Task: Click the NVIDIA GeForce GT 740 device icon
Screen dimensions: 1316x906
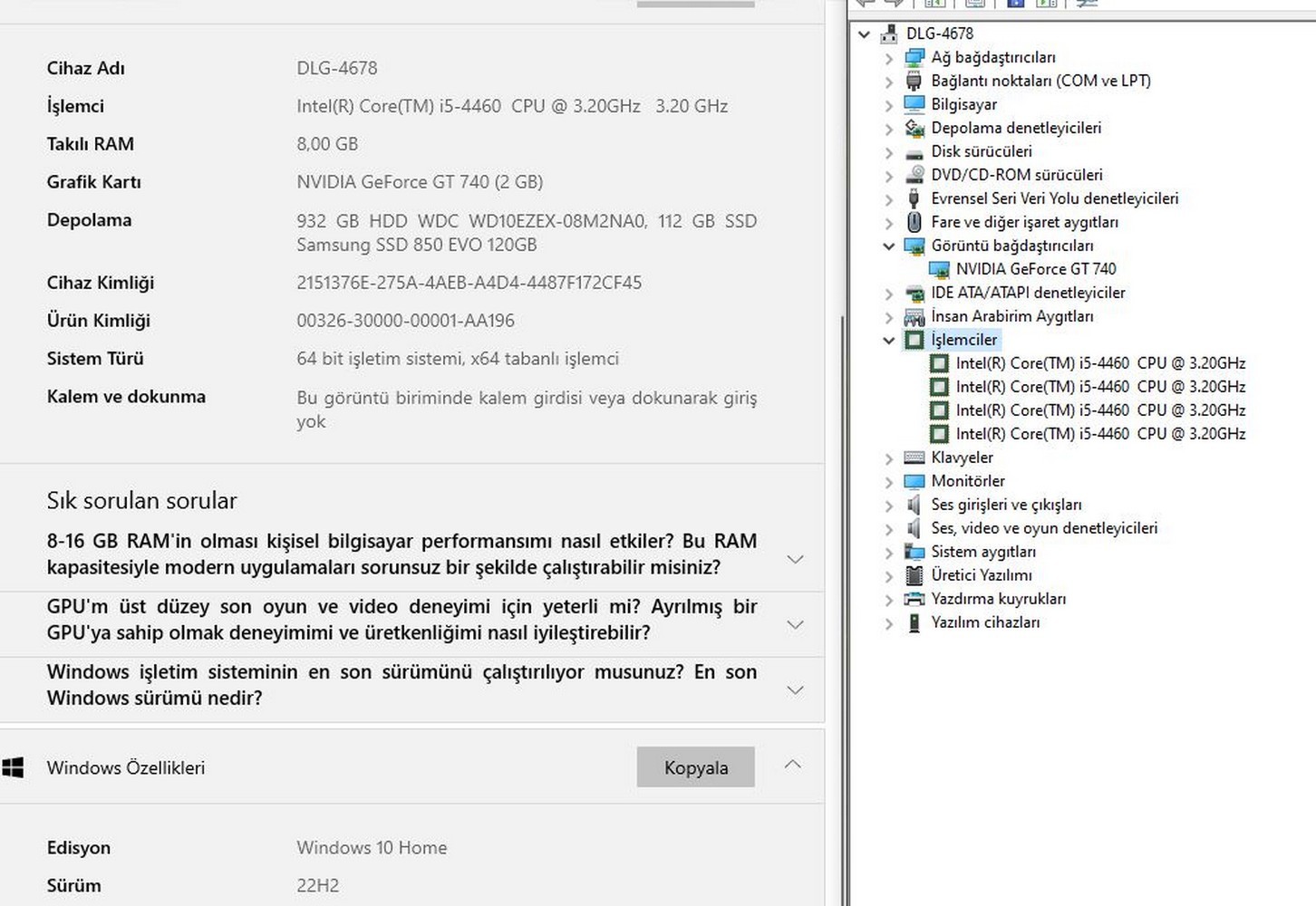Action: pos(939,270)
